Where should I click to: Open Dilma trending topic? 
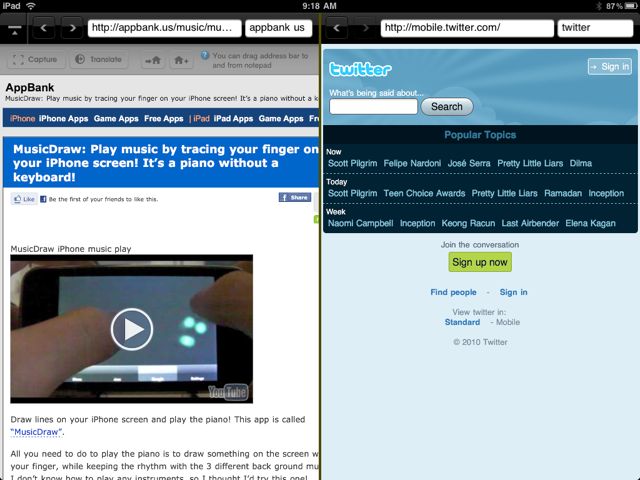(x=581, y=163)
